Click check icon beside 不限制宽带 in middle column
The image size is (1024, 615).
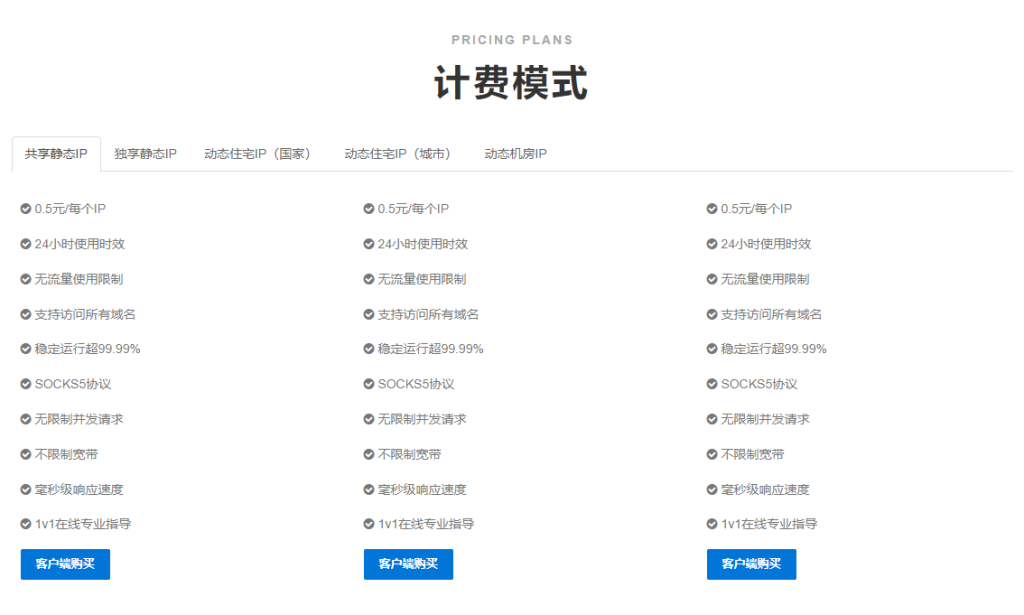[369, 454]
